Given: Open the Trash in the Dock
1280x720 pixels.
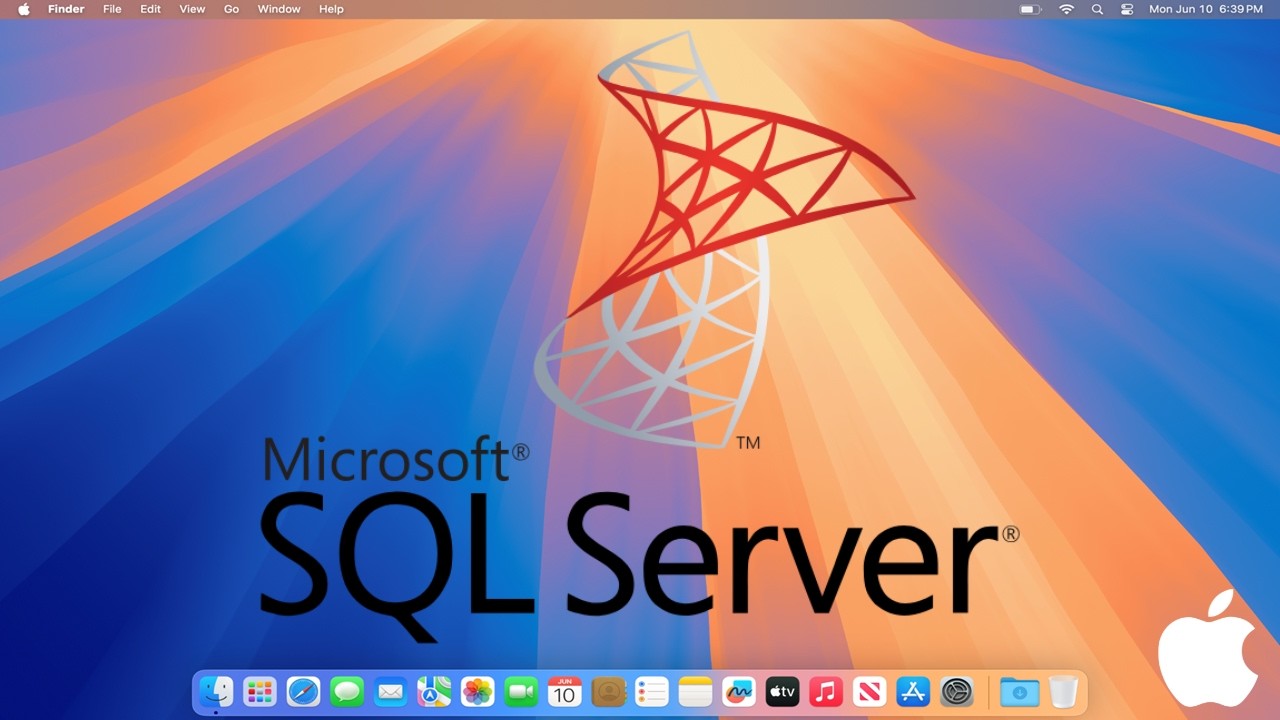Looking at the screenshot, I should click(1063, 691).
